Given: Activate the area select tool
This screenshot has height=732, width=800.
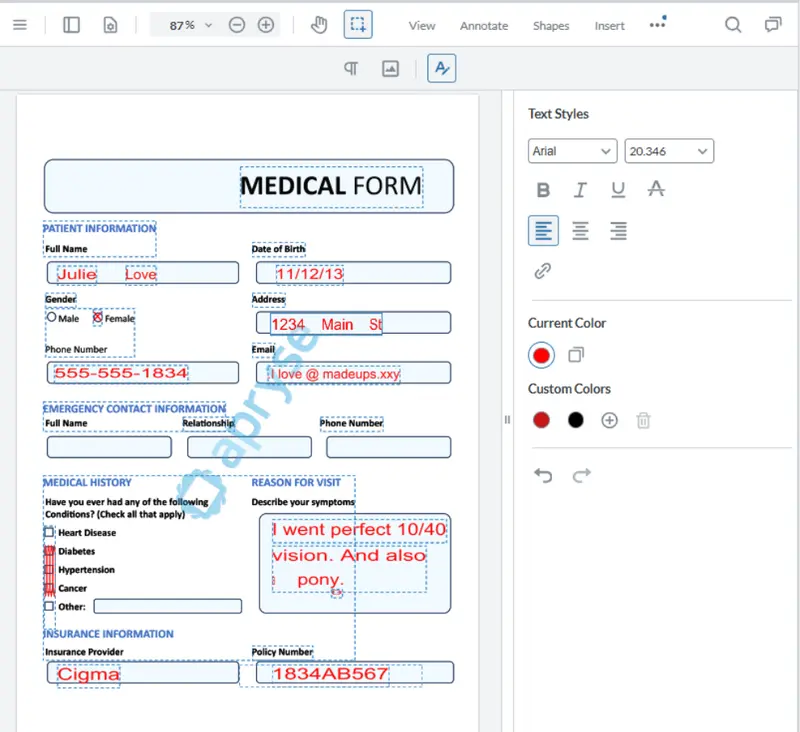Looking at the screenshot, I should point(358,24).
